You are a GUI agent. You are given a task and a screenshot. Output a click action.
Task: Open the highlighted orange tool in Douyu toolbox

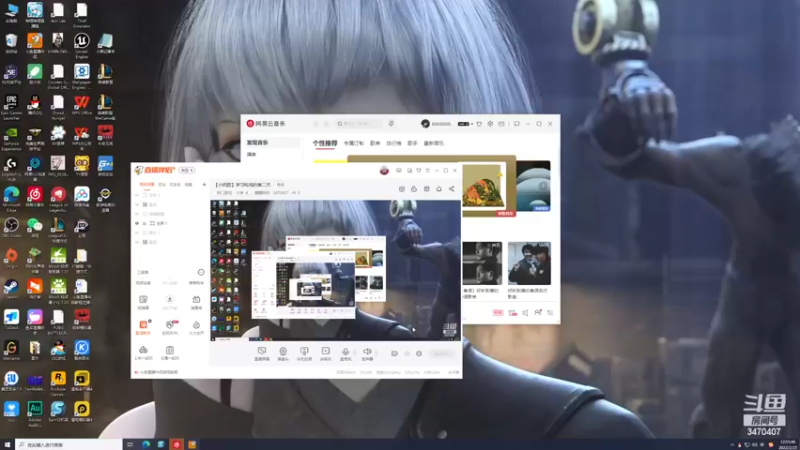tap(143, 327)
